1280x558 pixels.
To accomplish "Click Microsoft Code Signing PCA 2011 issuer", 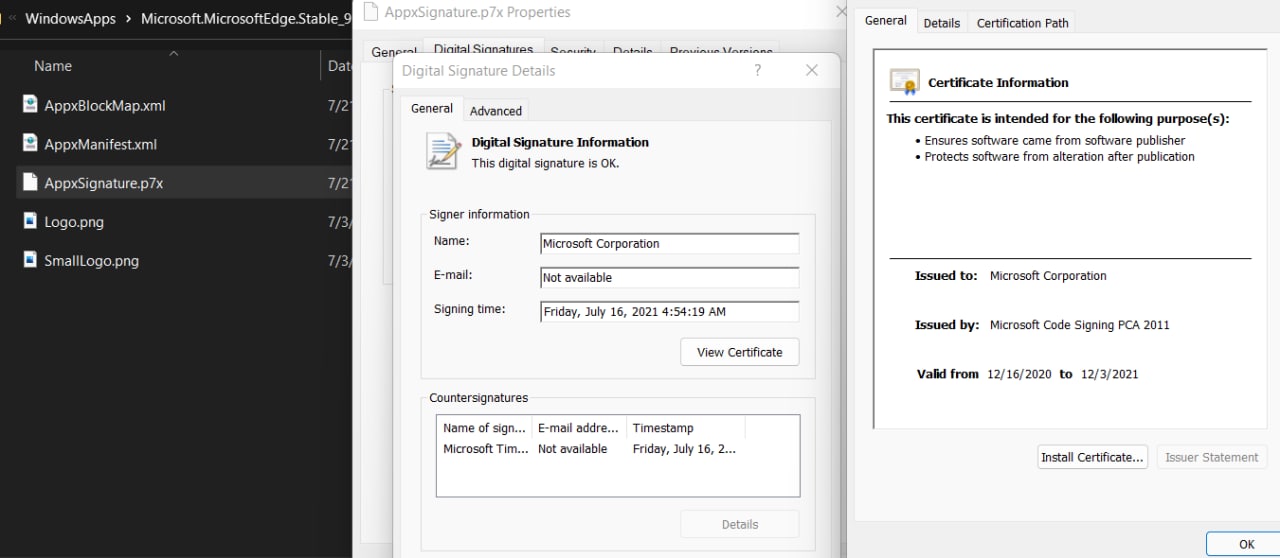I will click(x=1079, y=324).
